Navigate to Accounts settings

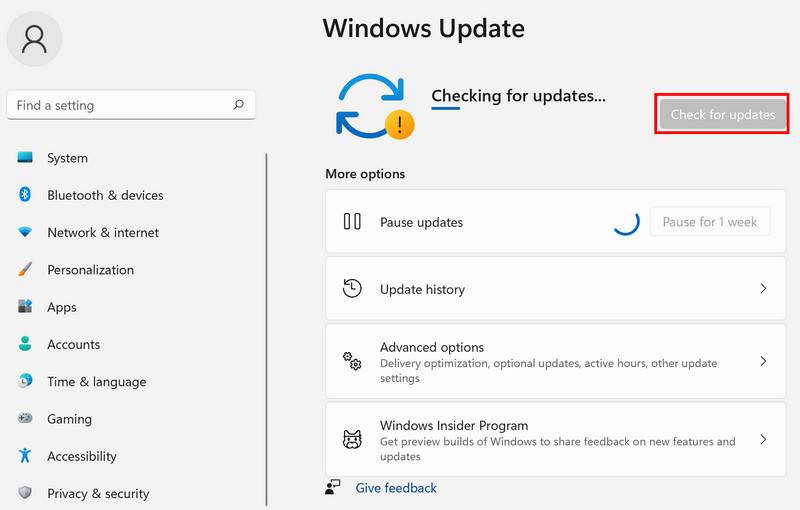(73, 344)
